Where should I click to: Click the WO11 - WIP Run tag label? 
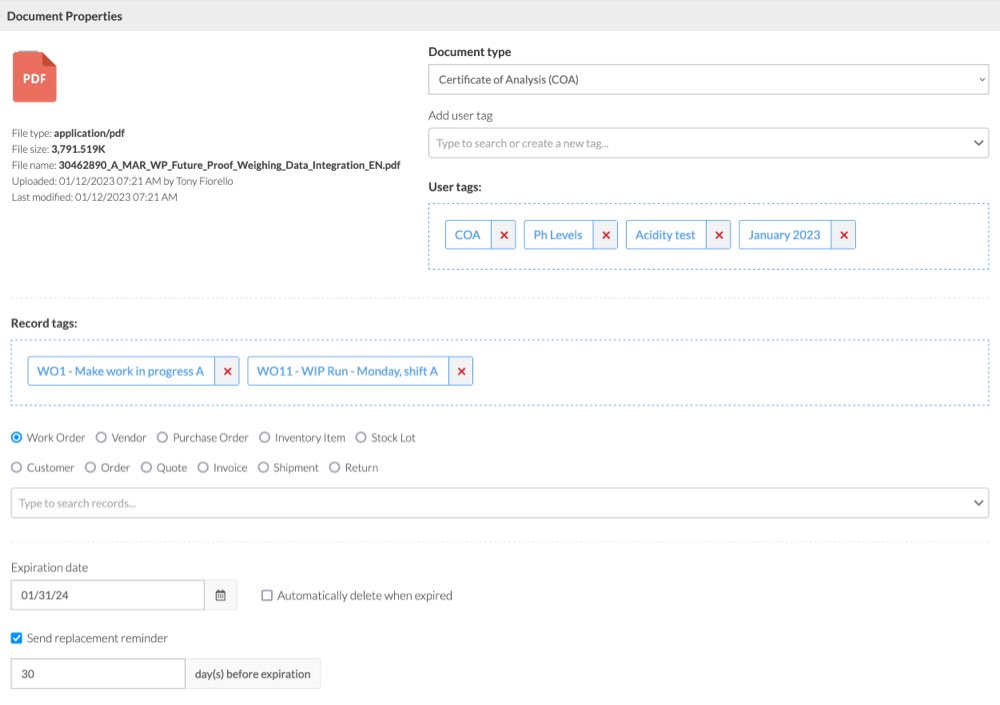coord(347,371)
